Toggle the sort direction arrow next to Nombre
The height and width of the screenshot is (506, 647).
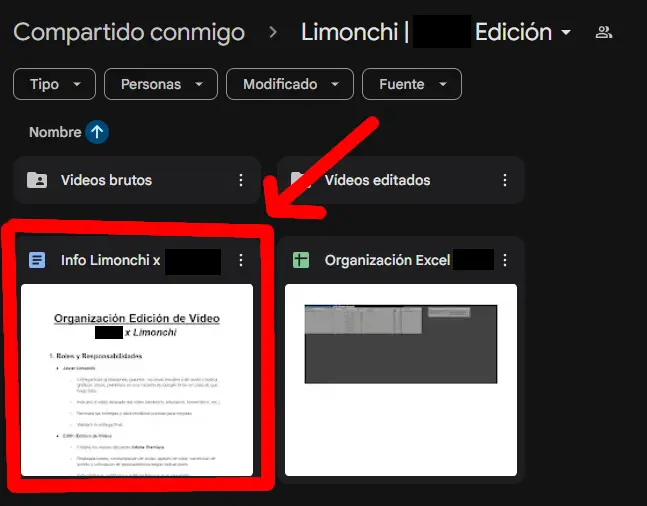point(97,132)
